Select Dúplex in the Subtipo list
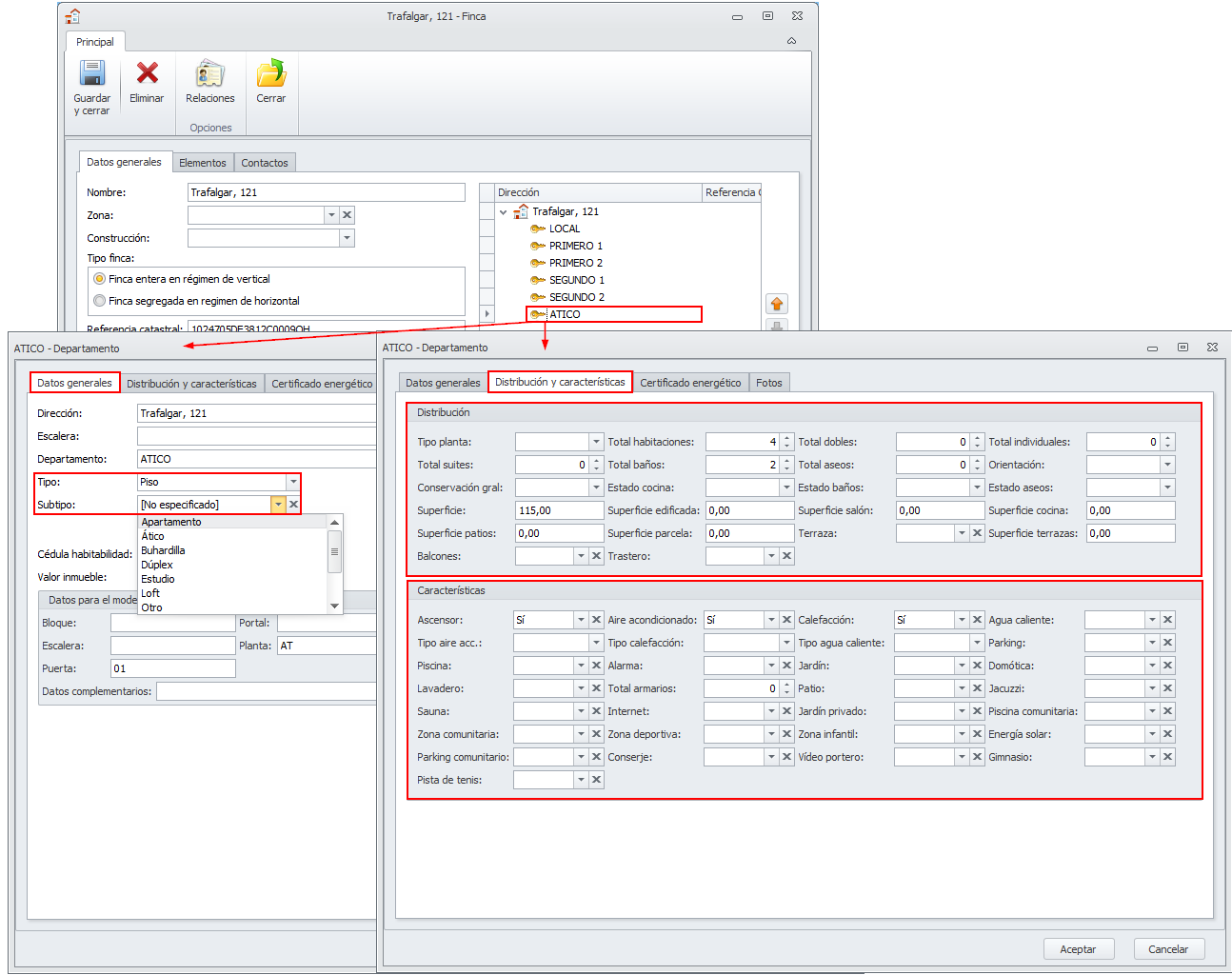 (157, 565)
